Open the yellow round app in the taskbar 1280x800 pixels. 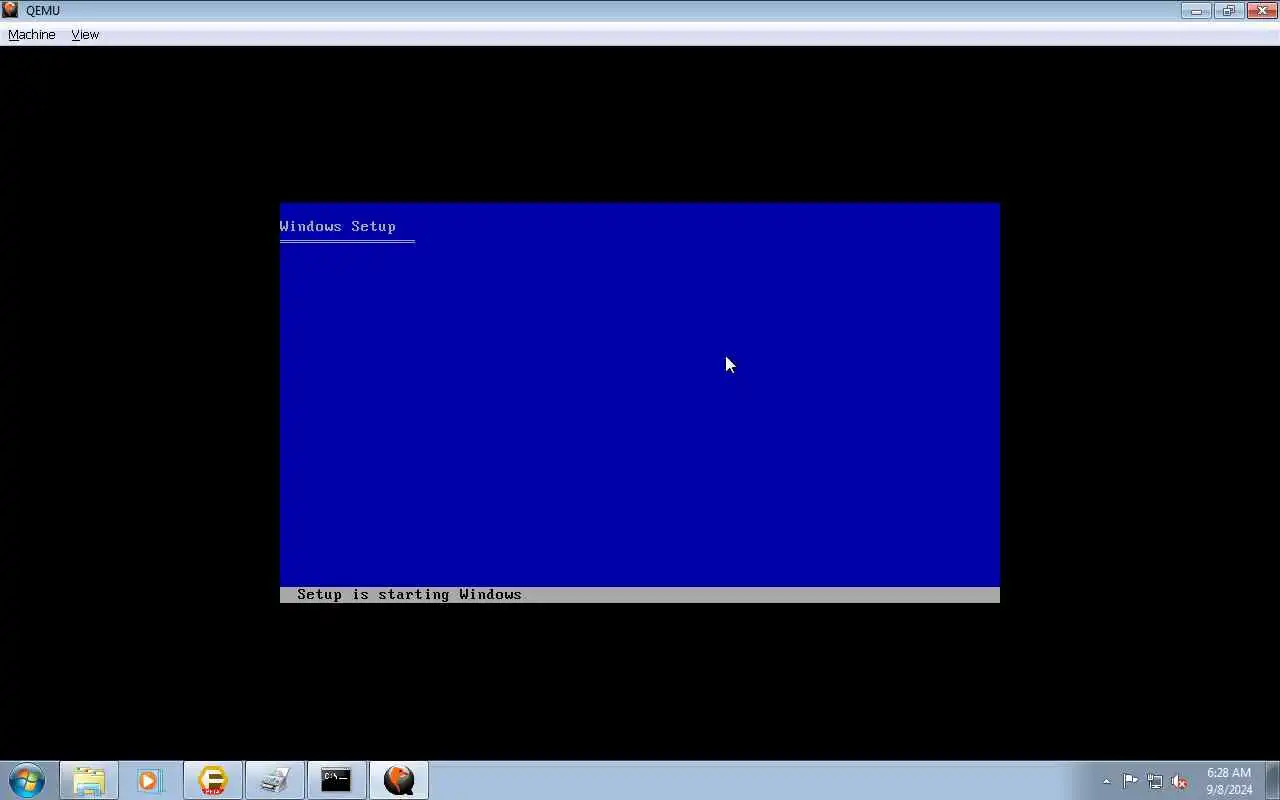click(x=212, y=780)
